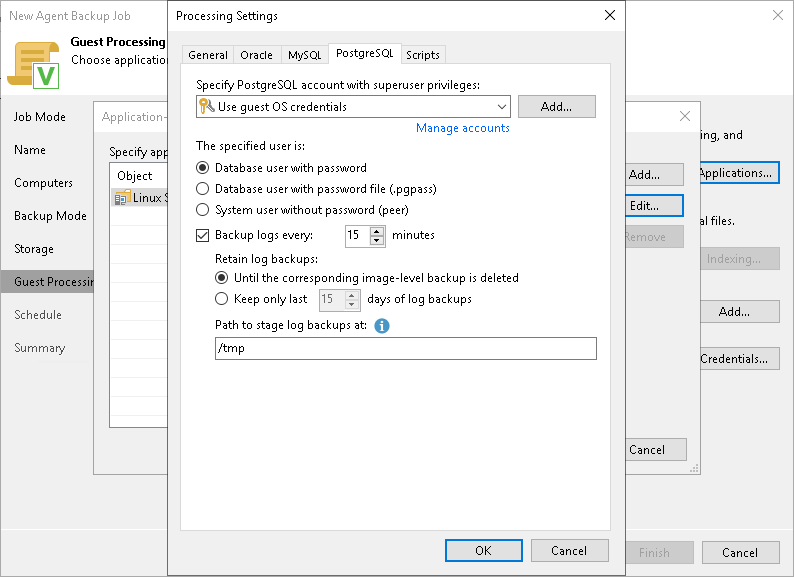Go to Backup Mode wizard step
Image resolution: width=794 pixels, height=577 pixels.
51,216
